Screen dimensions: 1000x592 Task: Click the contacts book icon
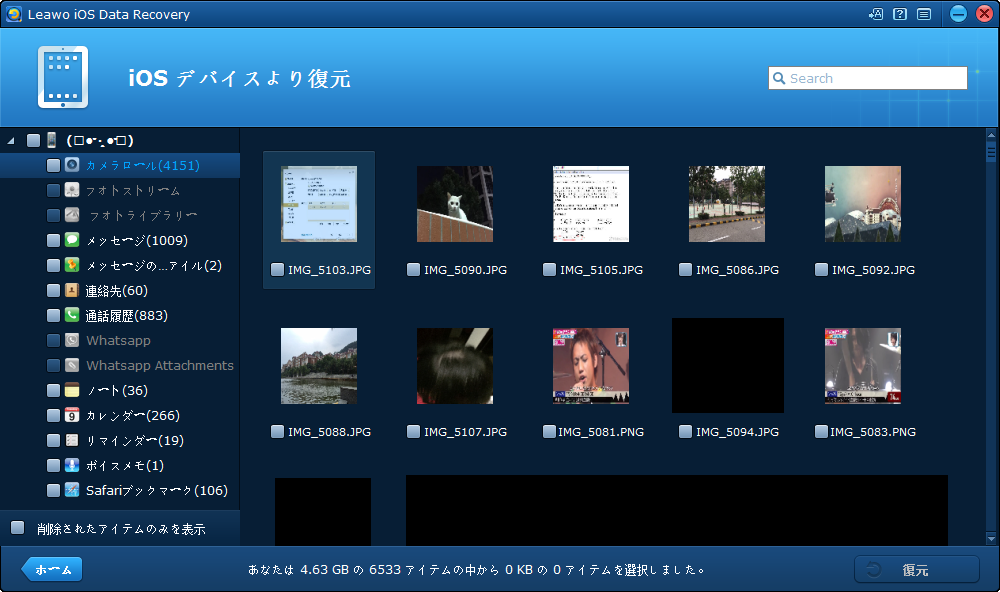(72, 290)
